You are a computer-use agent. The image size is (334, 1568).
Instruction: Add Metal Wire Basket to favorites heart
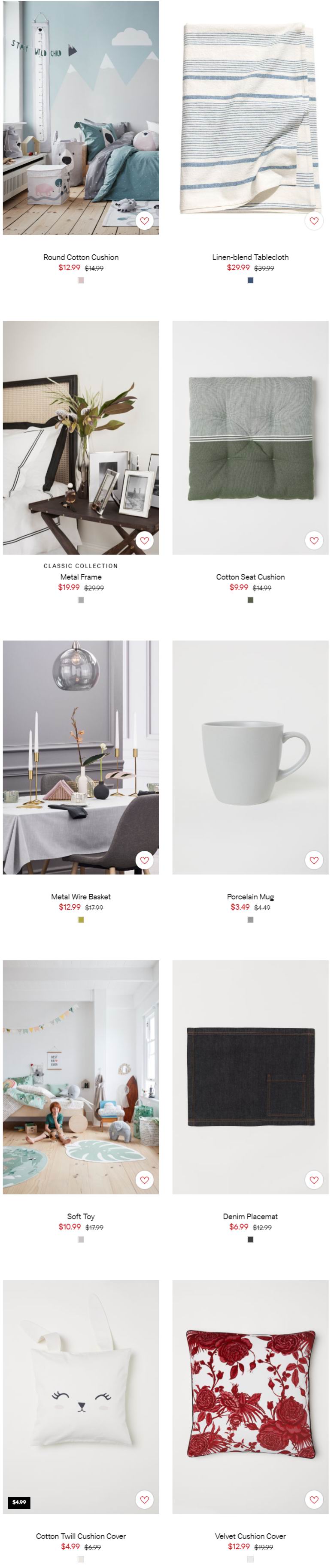[x=144, y=860]
